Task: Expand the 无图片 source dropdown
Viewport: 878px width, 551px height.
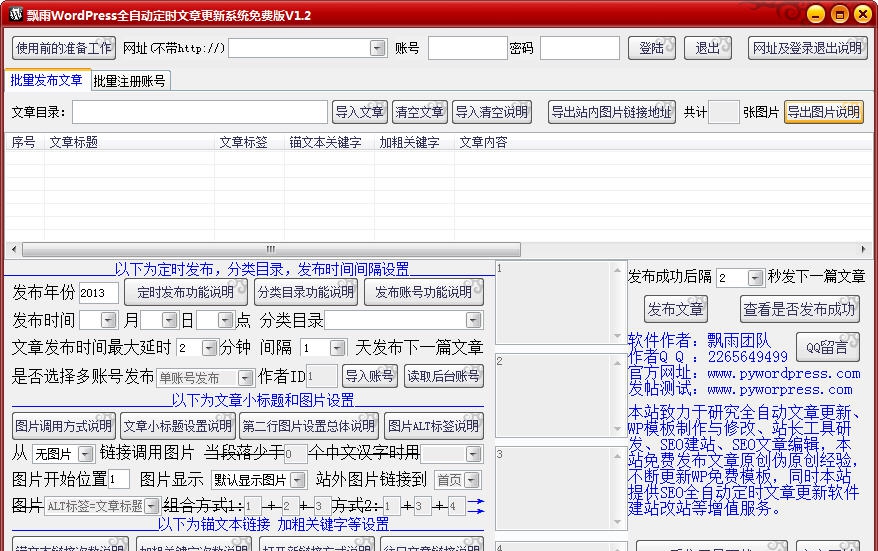Action: [x=86, y=453]
